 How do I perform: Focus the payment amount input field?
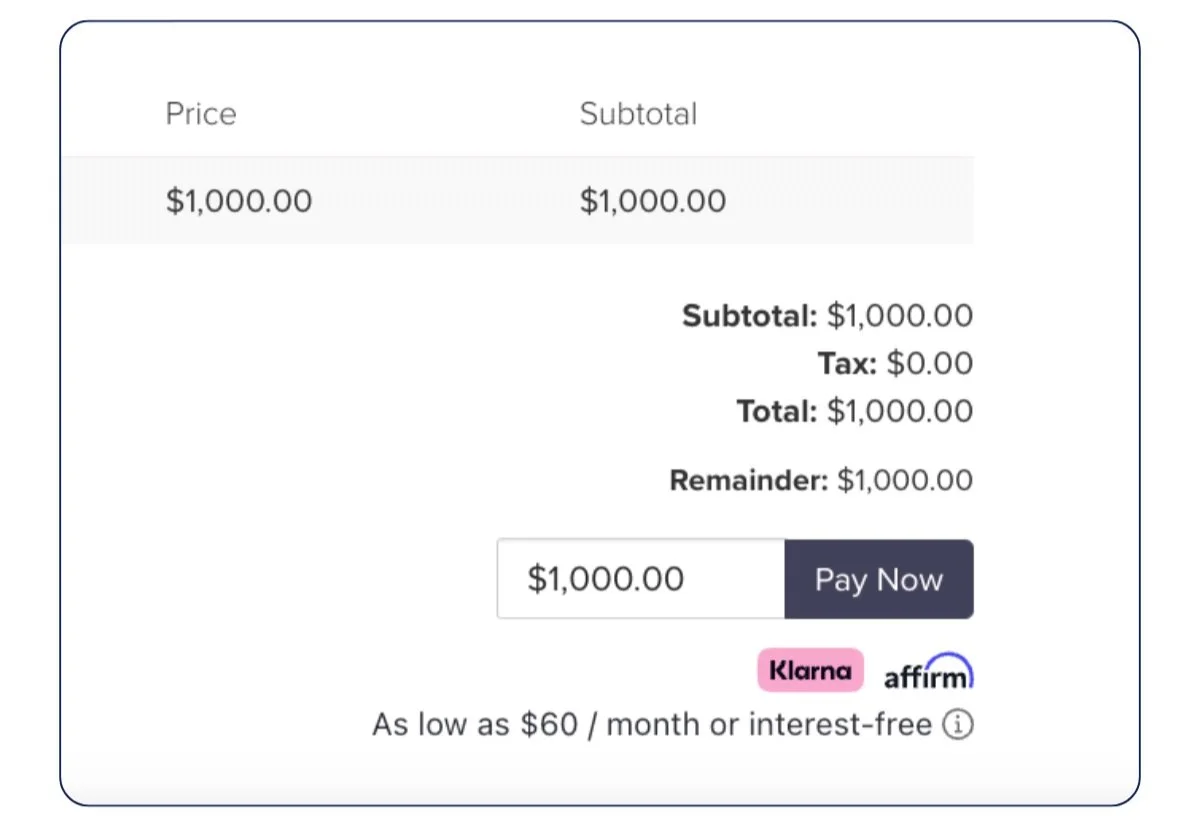(x=641, y=580)
